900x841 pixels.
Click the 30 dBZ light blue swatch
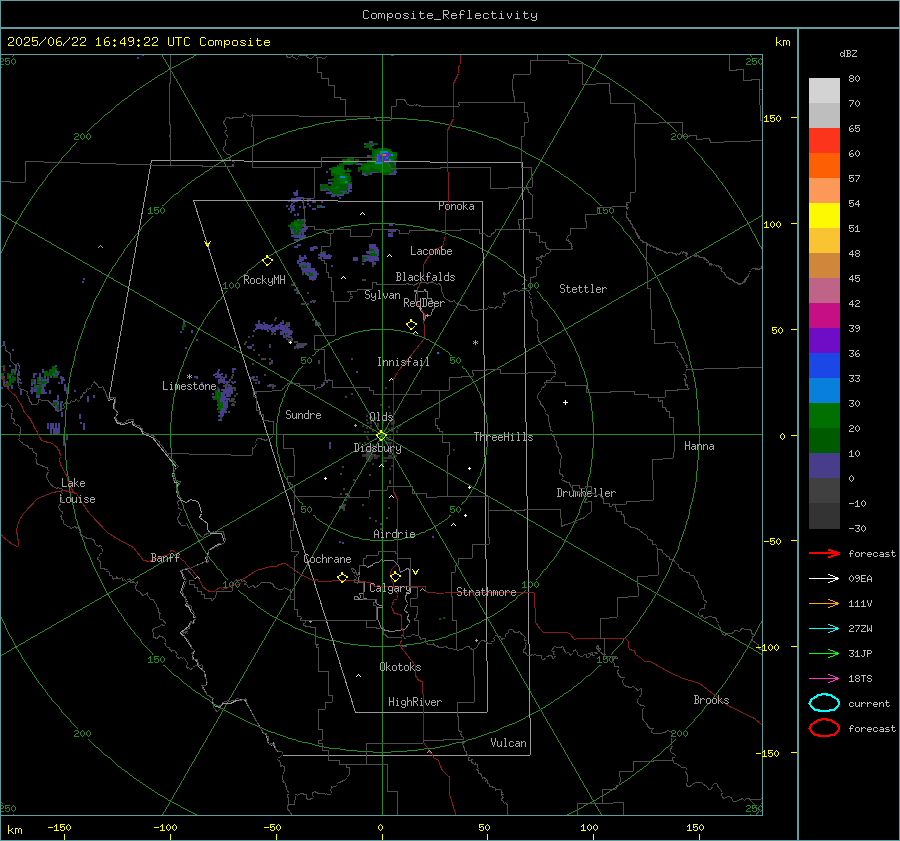coord(824,390)
